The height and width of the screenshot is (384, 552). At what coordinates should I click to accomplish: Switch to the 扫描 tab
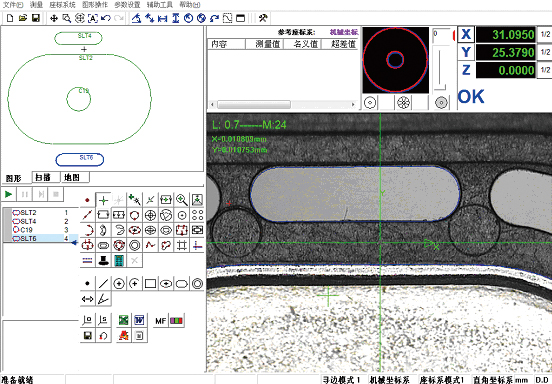click(43, 177)
